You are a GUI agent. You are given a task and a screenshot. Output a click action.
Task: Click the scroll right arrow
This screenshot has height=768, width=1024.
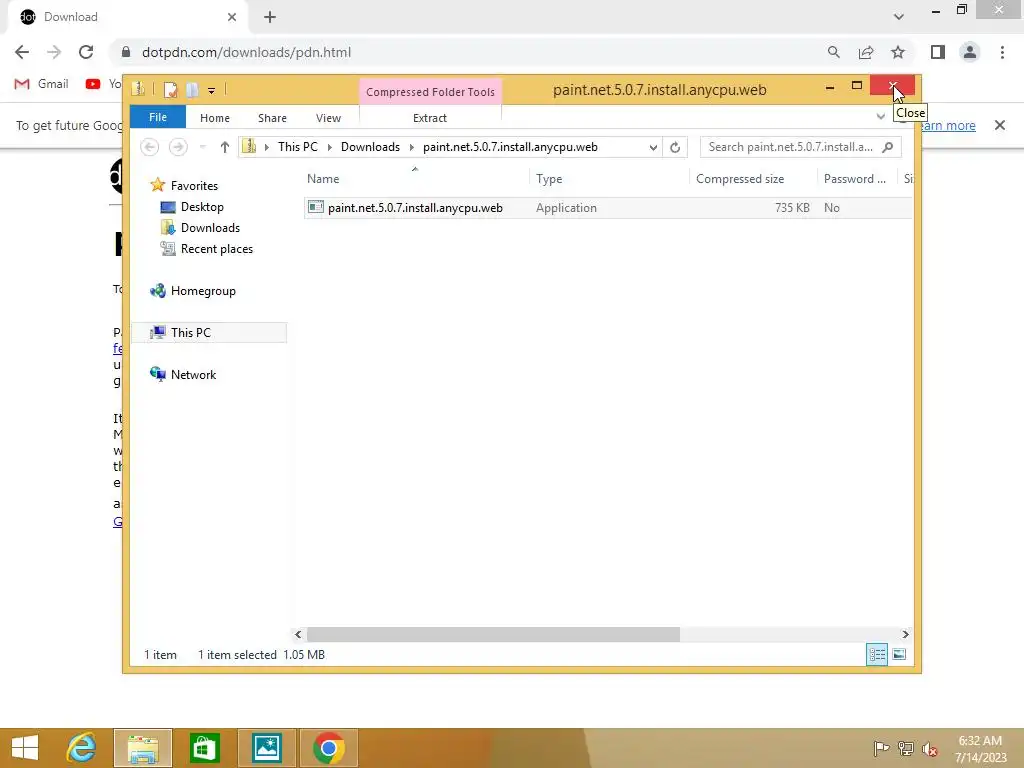click(905, 634)
